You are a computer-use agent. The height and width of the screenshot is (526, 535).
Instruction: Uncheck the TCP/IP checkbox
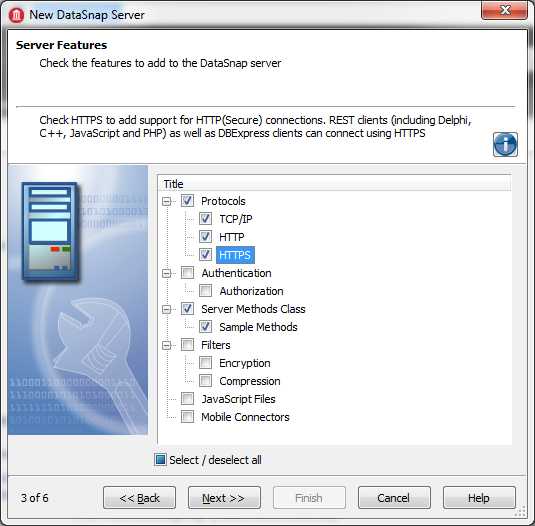click(205, 219)
